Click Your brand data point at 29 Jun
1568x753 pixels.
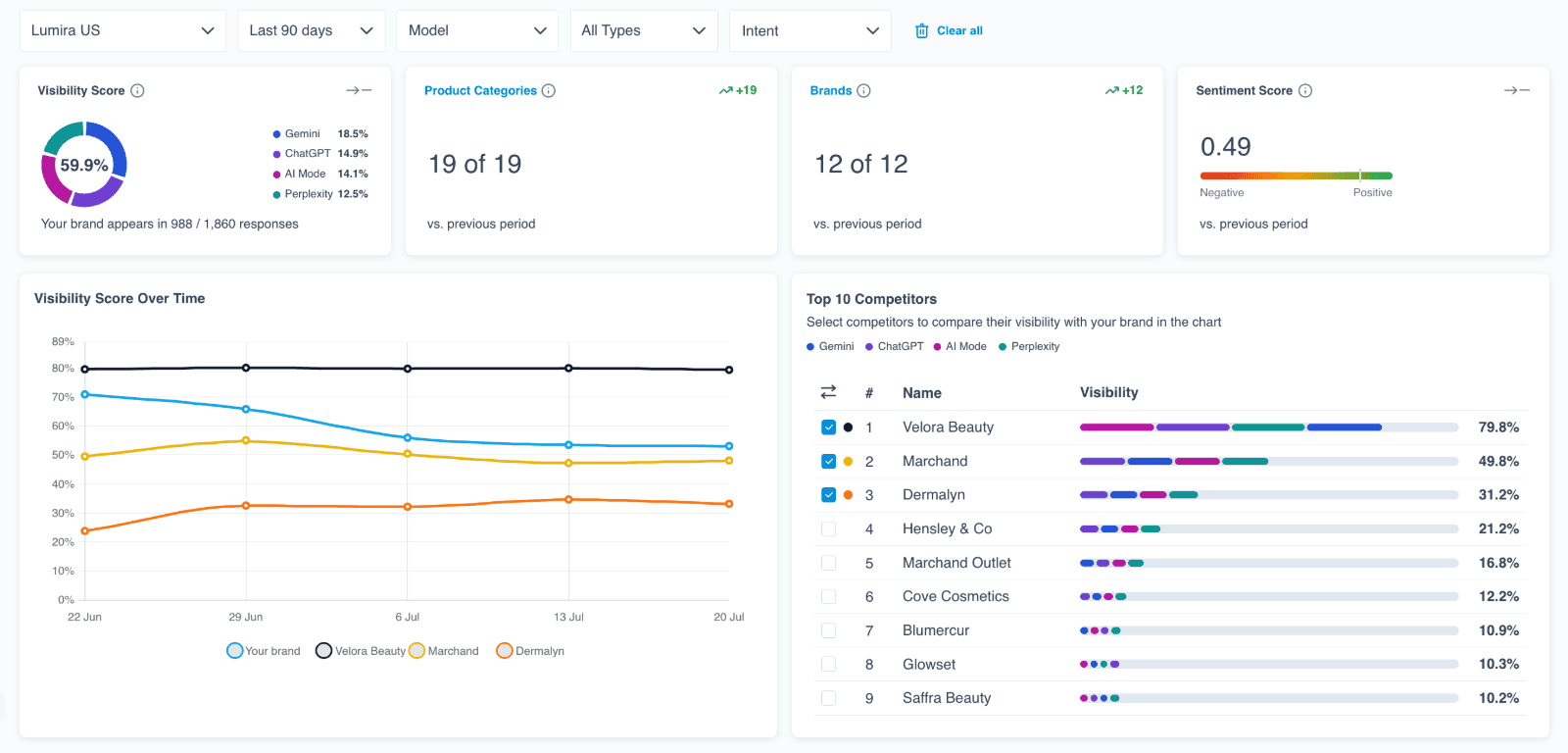coord(246,409)
